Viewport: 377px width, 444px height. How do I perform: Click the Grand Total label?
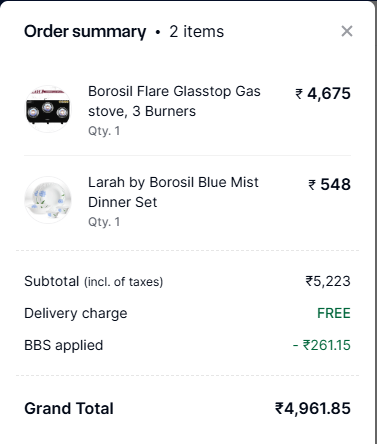69,408
